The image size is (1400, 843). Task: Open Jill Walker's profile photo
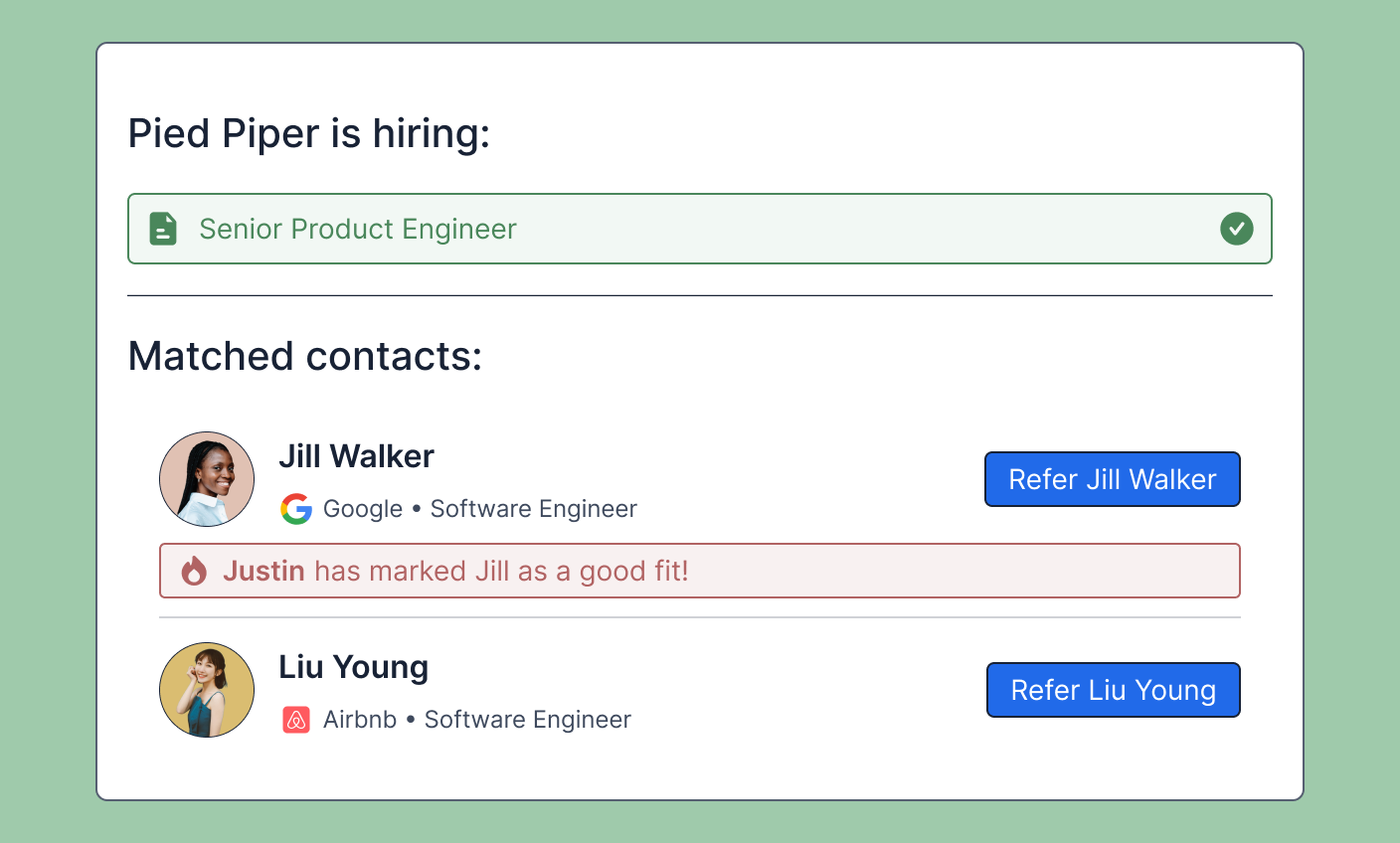pyautogui.click(x=207, y=479)
